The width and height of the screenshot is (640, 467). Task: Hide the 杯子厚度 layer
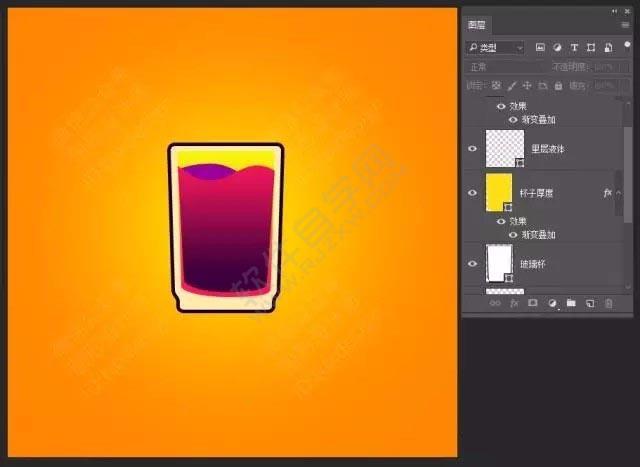[472, 193]
